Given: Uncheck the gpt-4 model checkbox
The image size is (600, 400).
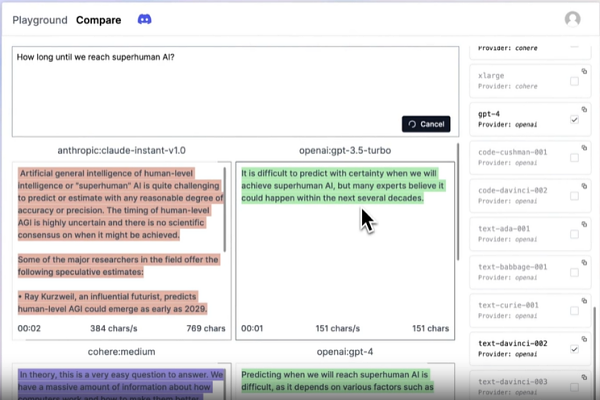Looking at the screenshot, I should click(574, 120).
